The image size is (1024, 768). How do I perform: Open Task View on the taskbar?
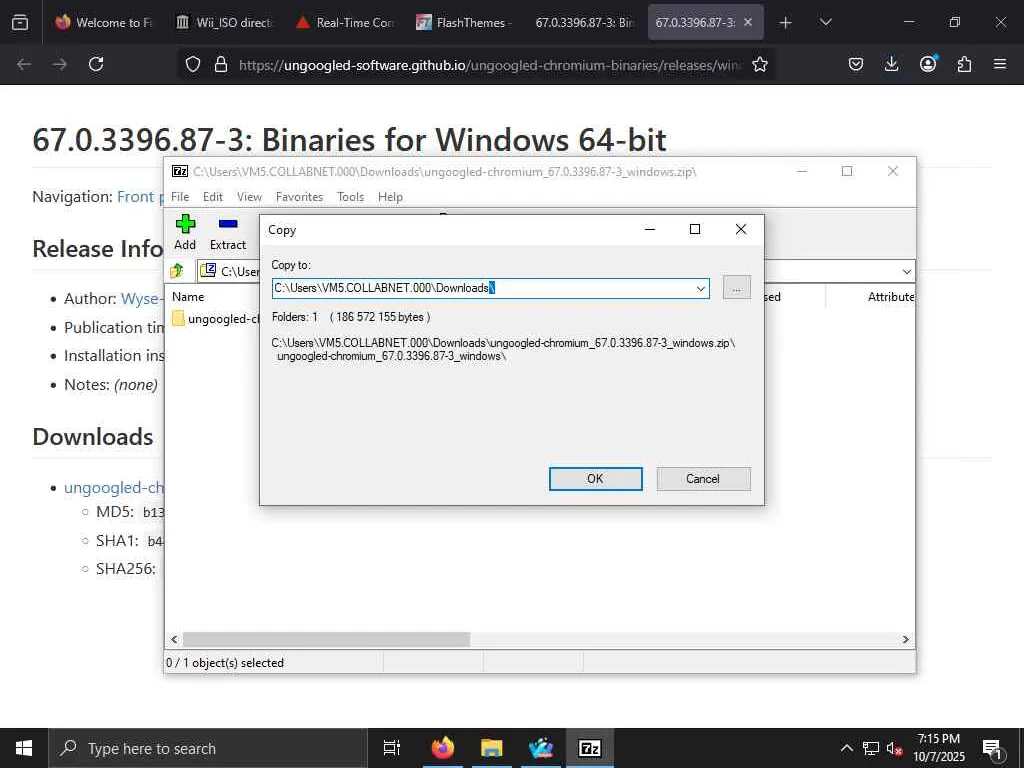coord(392,748)
